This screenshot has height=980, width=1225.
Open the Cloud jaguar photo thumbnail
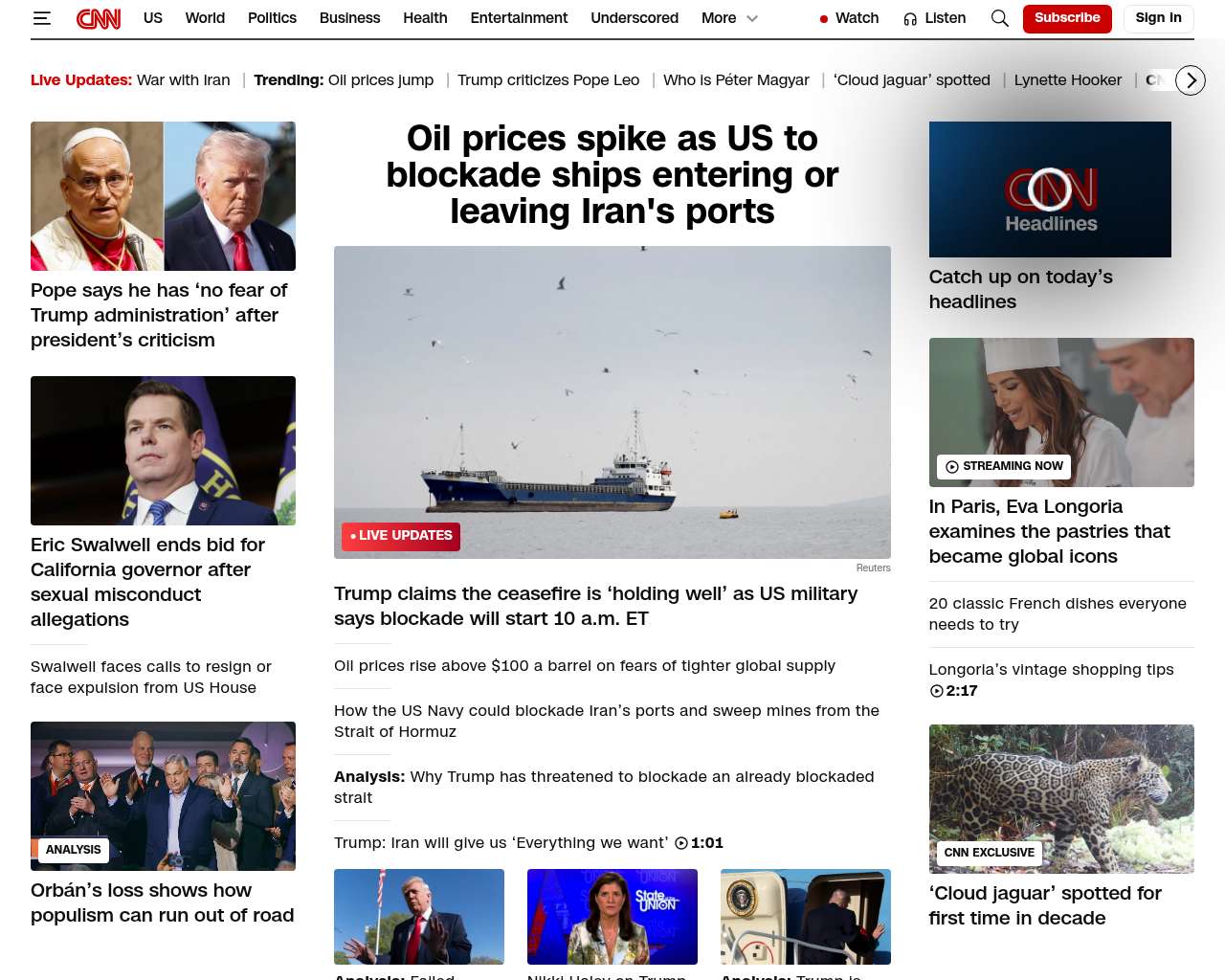click(x=1061, y=799)
